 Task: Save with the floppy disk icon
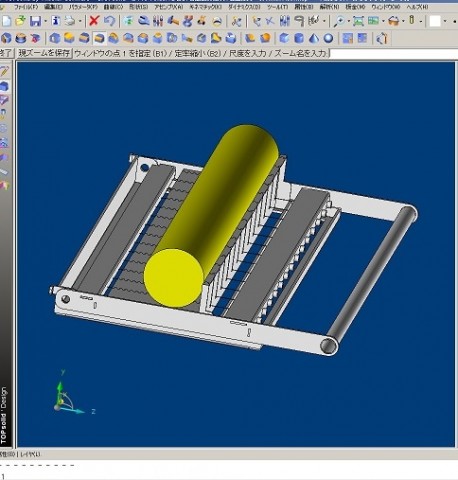[35, 21]
